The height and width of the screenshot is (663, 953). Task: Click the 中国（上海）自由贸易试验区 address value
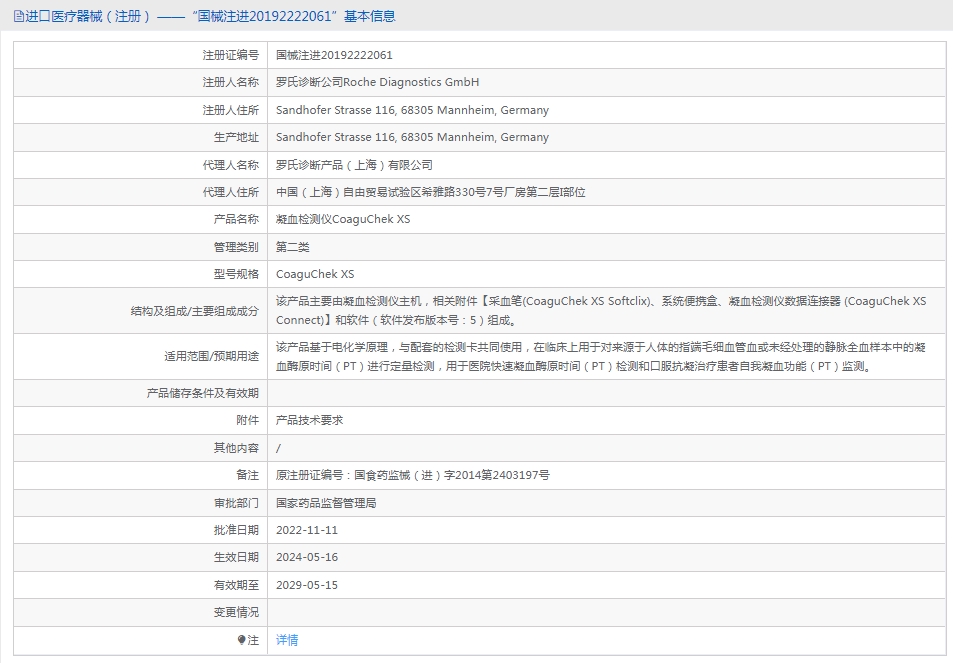[x=431, y=193]
